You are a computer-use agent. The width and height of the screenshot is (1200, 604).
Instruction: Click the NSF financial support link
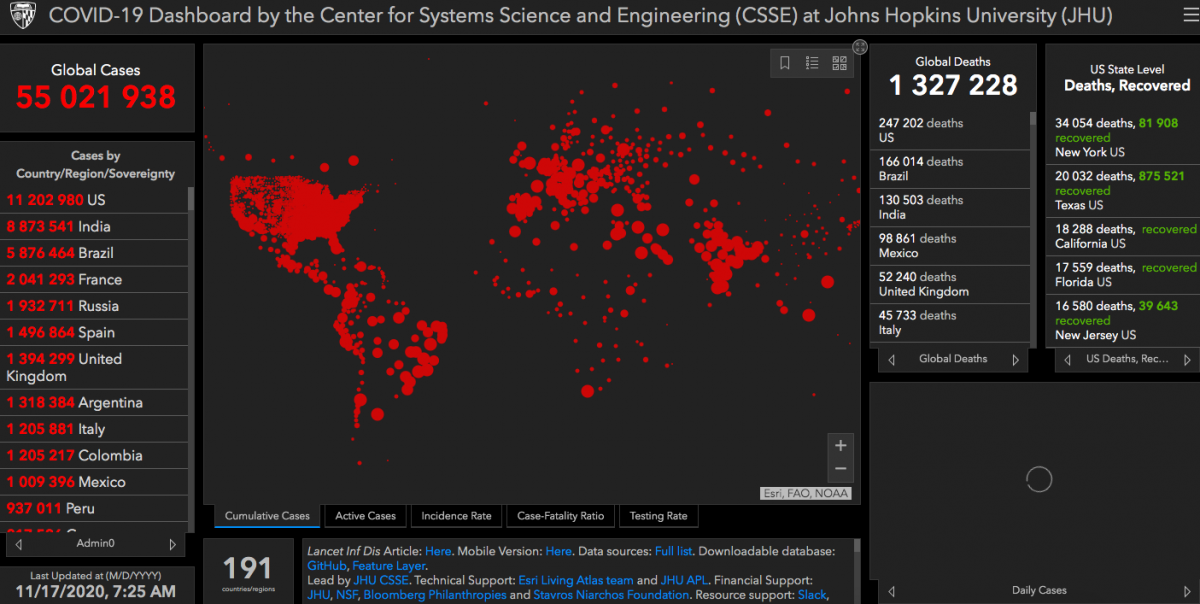[x=348, y=595]
